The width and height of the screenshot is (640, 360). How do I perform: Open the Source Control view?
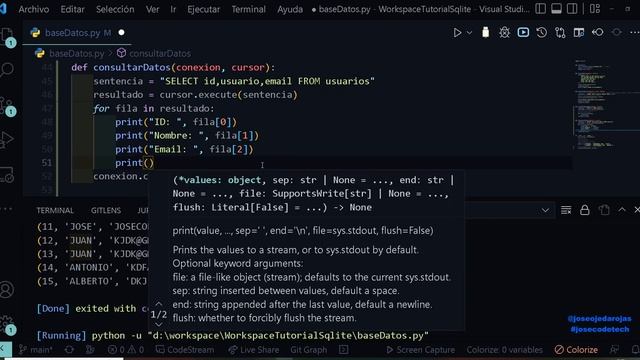(x=7, y=106)
